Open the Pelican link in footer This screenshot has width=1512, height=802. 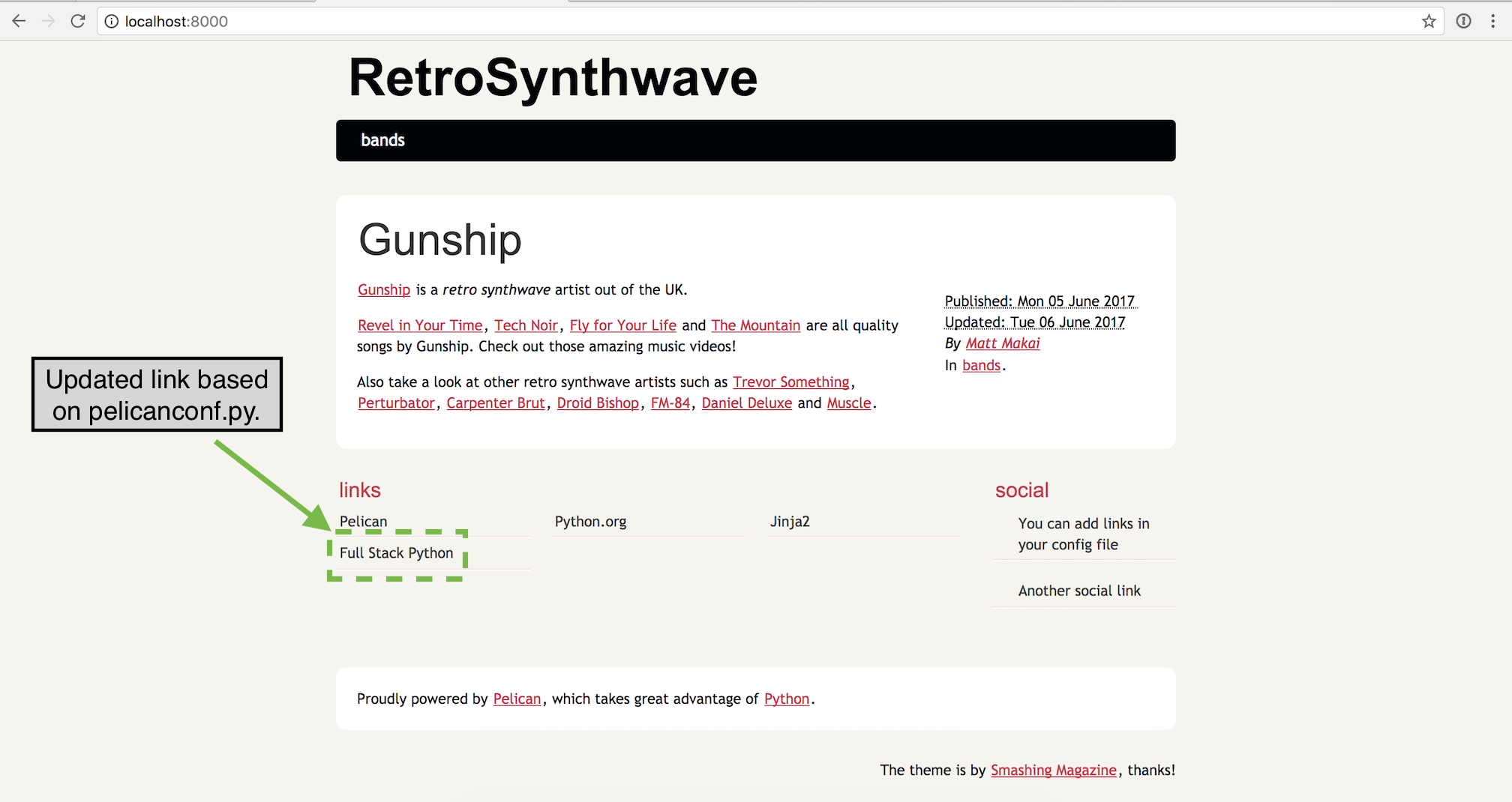pos(517,699)
